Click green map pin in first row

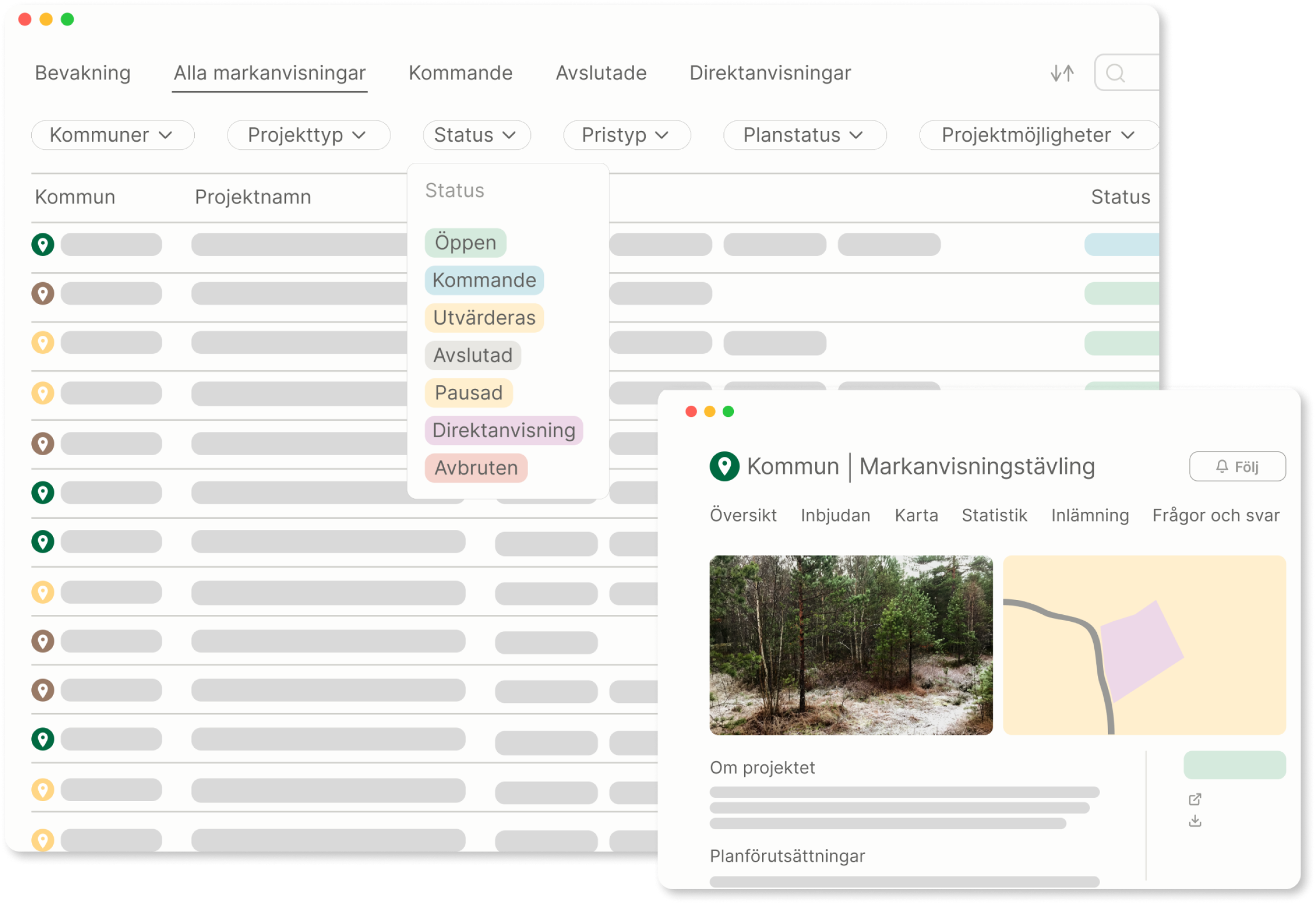coord(42,245)
